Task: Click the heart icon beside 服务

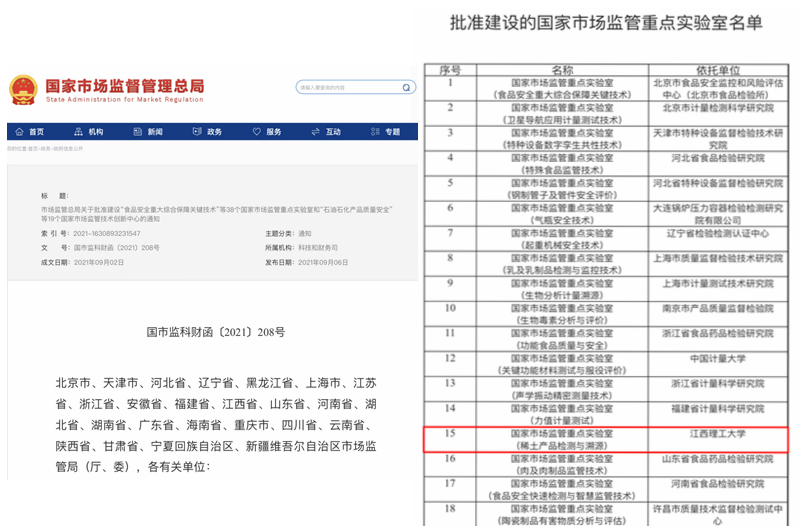Action: coord(257,132)
